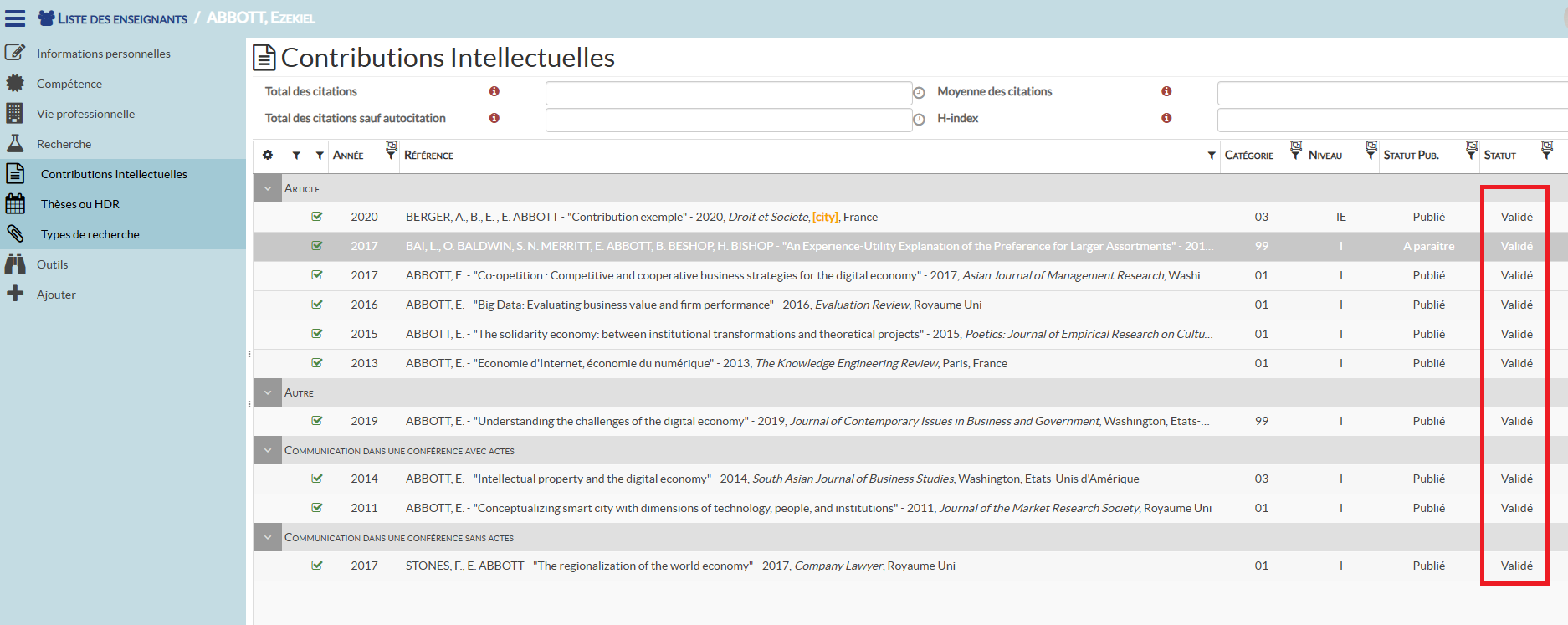Sort by the Référence column header
Viewport: 1568px width, 625px height.
(428, 156)
